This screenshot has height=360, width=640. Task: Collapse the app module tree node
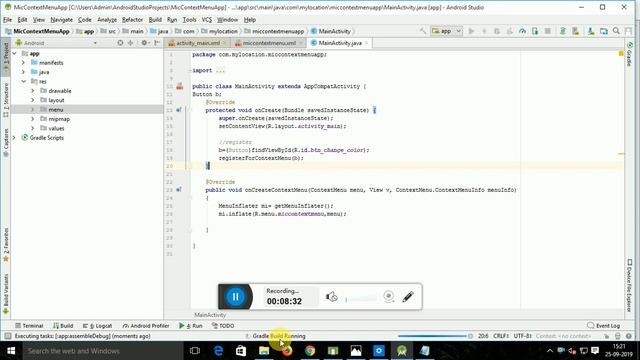click(x=15, y=53)
